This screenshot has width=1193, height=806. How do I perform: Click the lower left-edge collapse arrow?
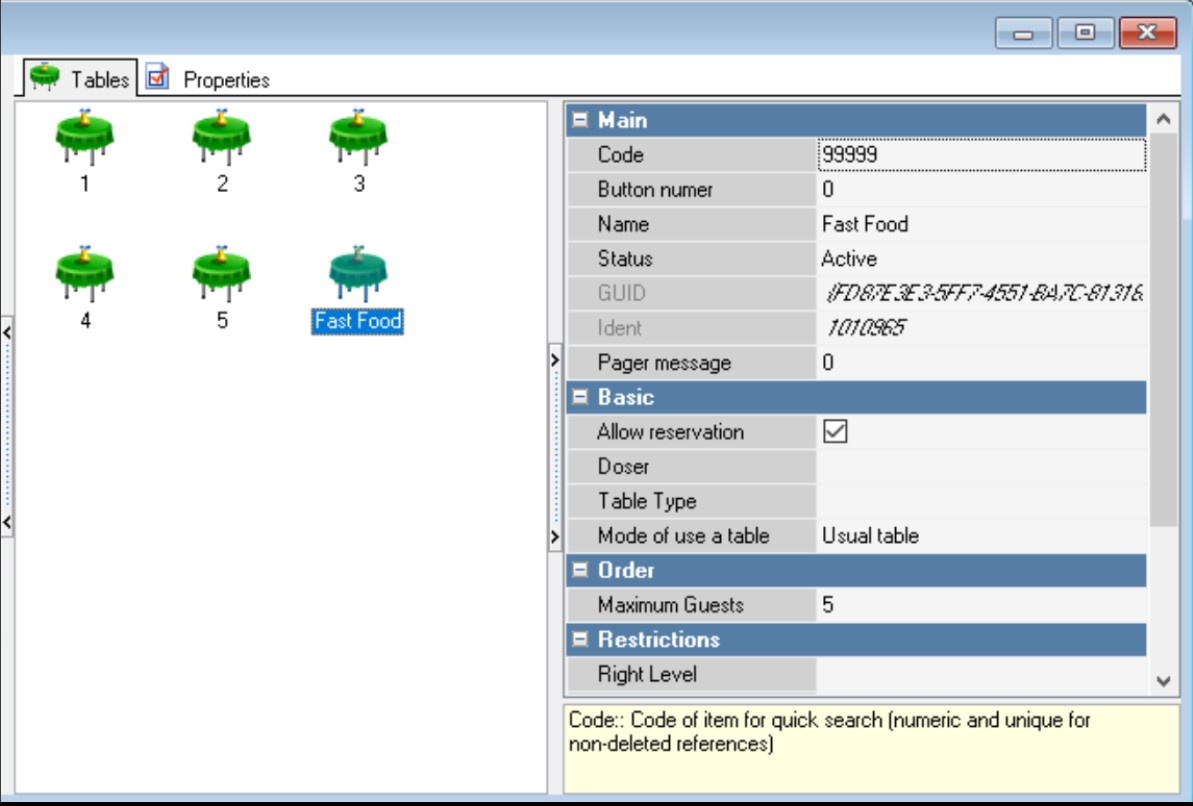click(x=7, y=522)
